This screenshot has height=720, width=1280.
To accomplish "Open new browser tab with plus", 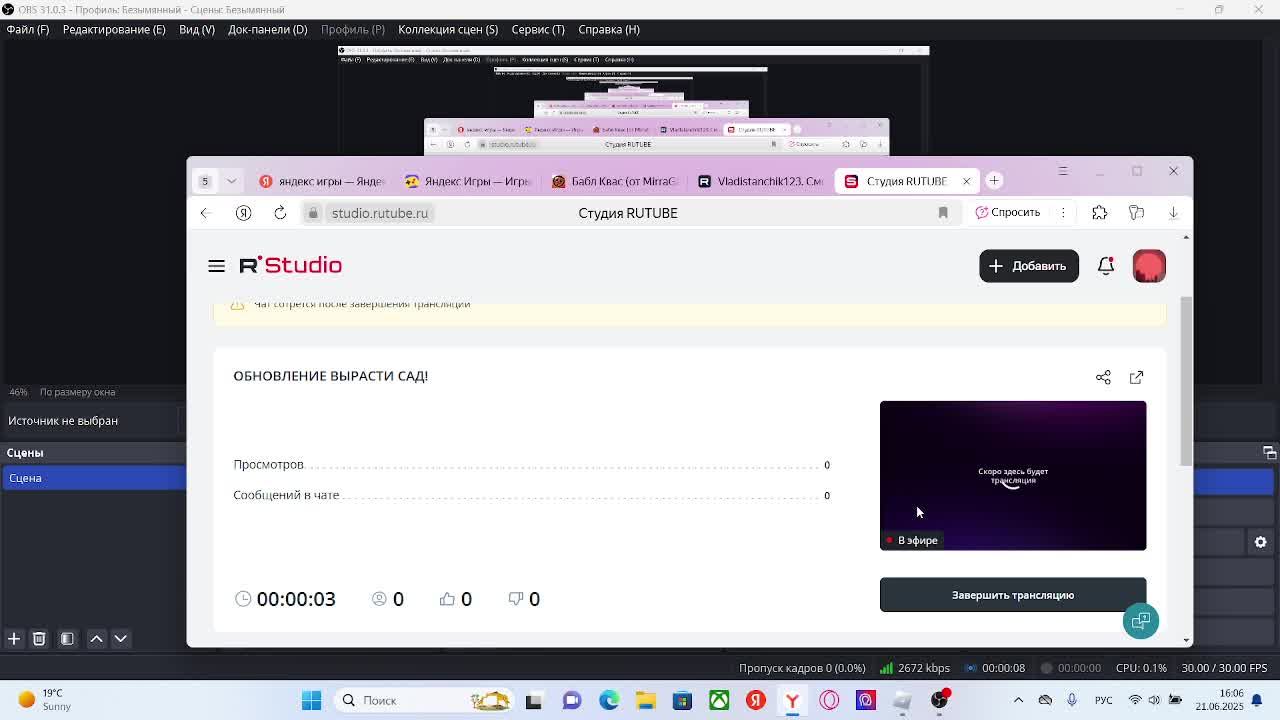I will pyautogui.click(x=994, y=181).
